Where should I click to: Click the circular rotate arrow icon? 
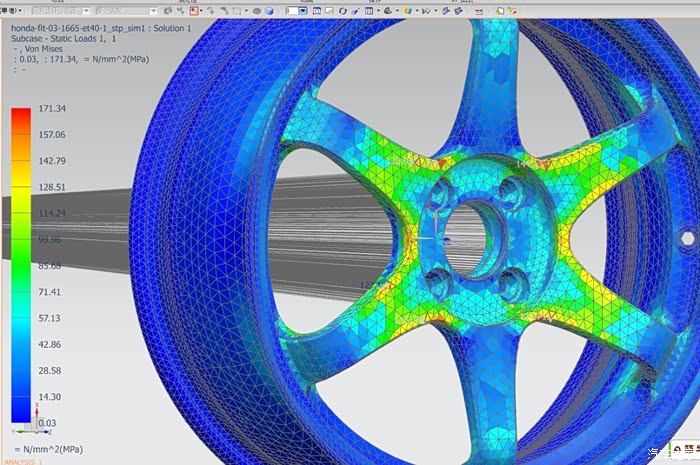point(342,11)
